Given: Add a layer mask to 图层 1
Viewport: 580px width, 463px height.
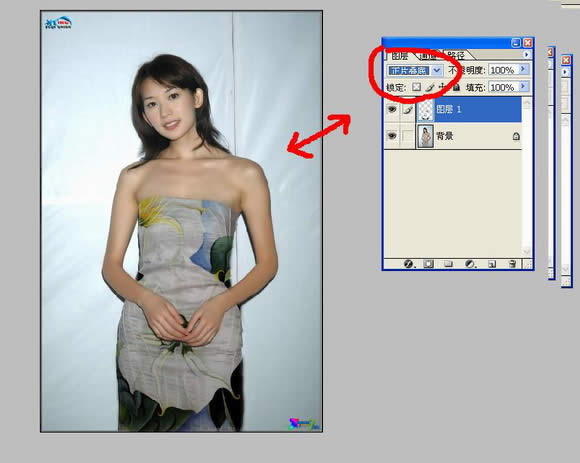Looking at the screenshot, I should point(428,264).
